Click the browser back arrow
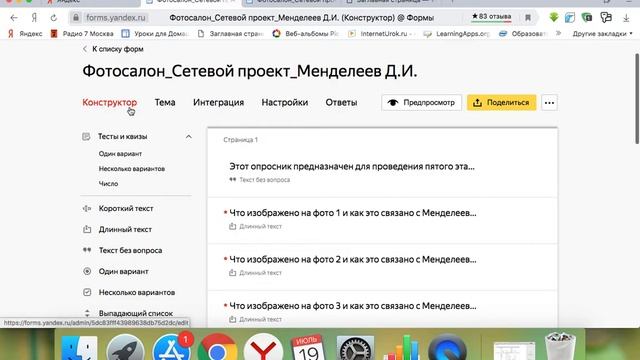Viewport: 640px width, 360px height. click(x=14, y=18)
